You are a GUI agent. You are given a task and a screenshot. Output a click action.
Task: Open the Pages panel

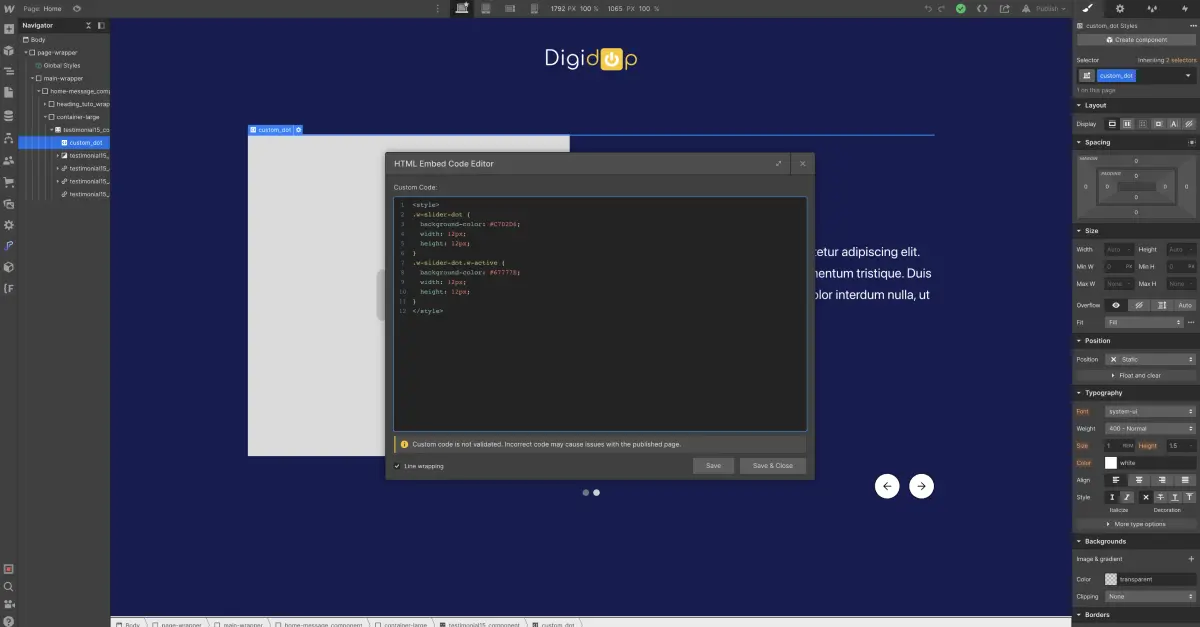click(9, 94)
